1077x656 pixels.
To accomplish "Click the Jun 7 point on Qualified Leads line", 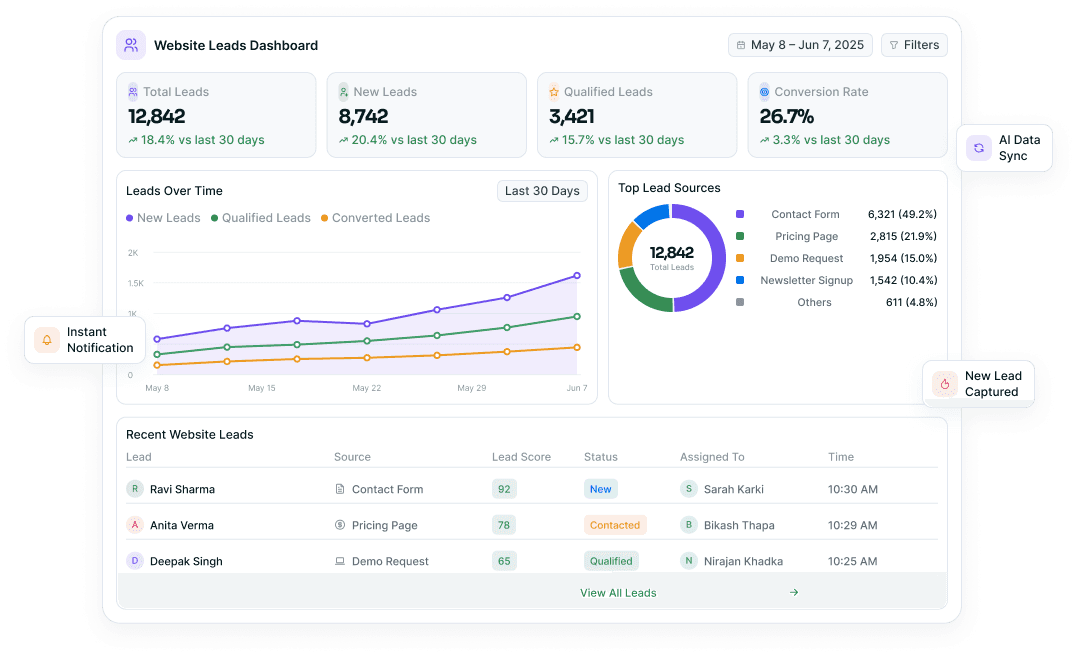I will 577,317.
